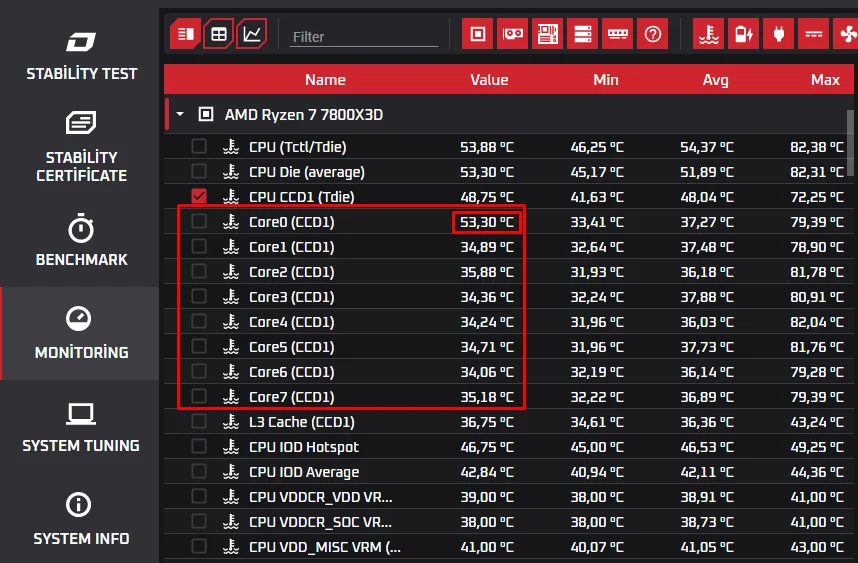Click the thermometer icon of the CPU IOD Hotspot row

click(x=231, y=447)
